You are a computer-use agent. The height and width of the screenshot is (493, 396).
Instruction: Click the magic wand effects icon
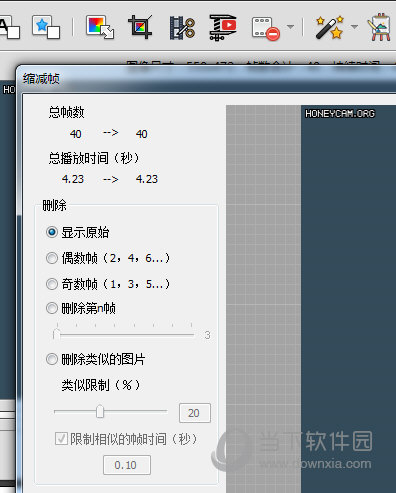(329, 27)
